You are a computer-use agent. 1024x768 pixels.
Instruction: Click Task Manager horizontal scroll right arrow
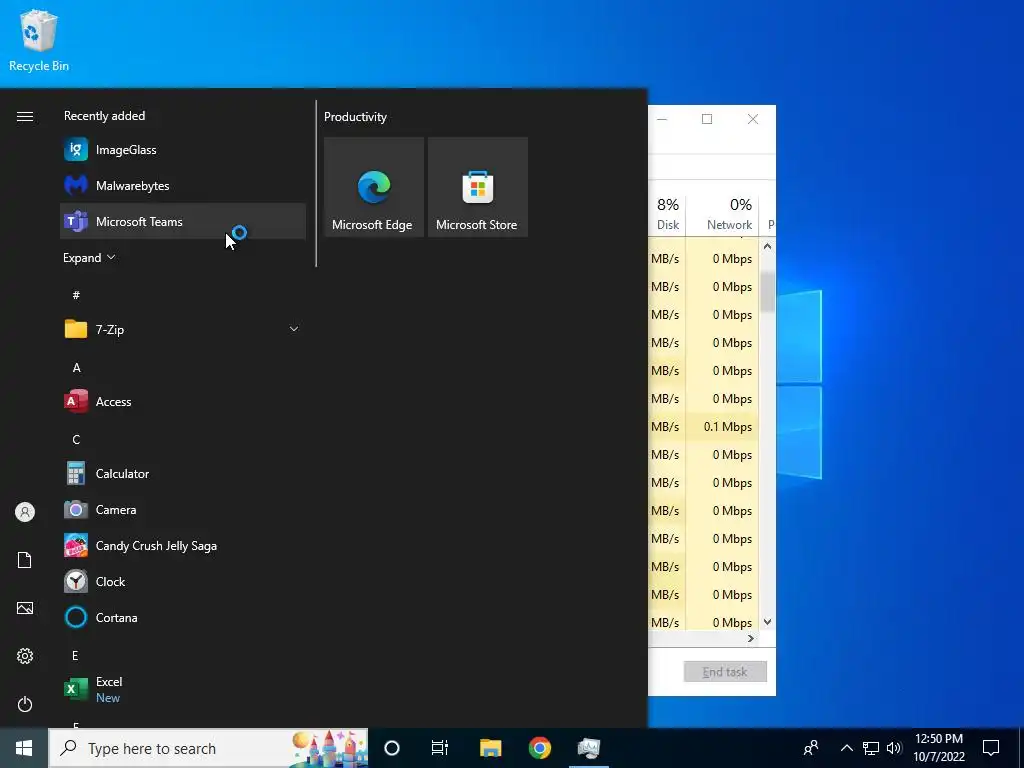(x=751, y=638)
